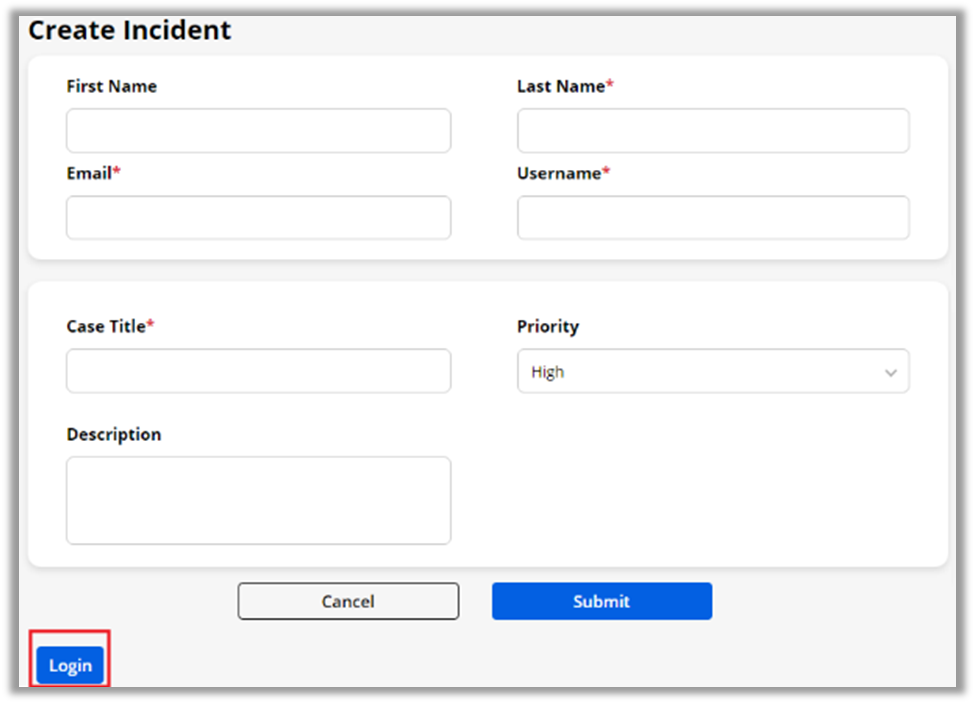Image resolution: width=975 pixels, height=703 pixels.
Task: Click inside the Description text area
Action: 258,500
